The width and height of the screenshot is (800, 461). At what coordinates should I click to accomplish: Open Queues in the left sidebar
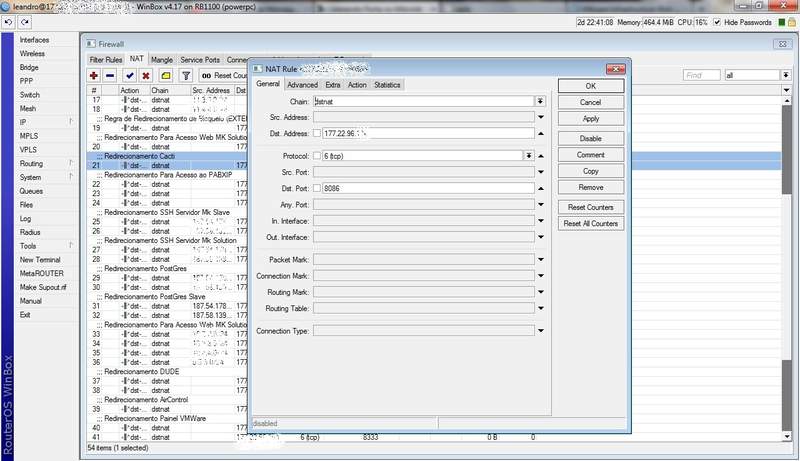point(31,191)
